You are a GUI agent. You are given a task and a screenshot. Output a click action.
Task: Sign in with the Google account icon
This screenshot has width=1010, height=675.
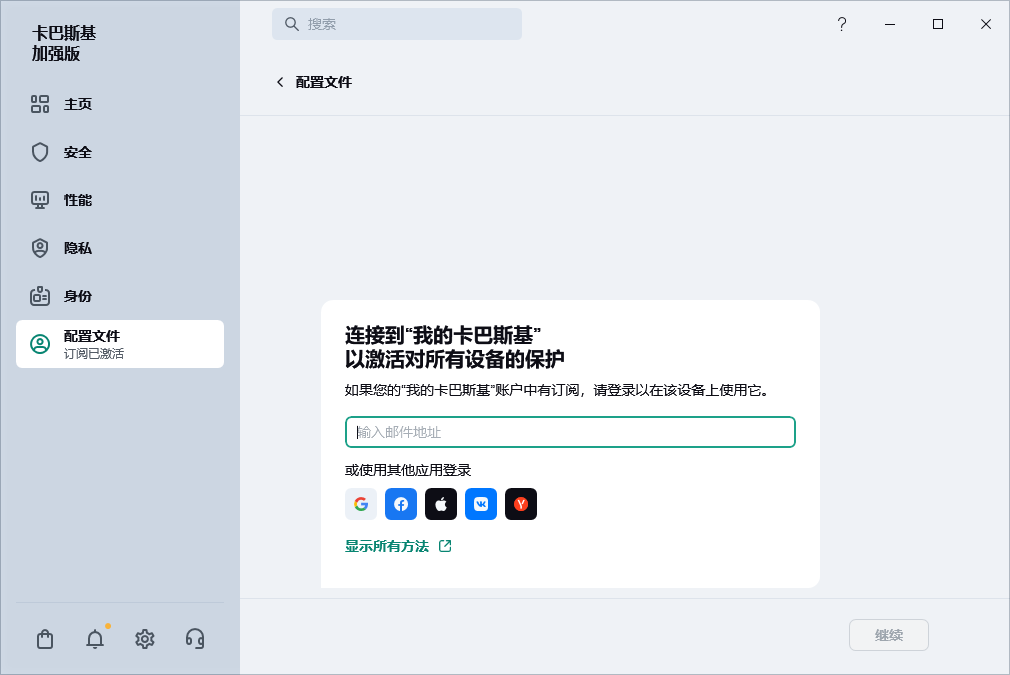(361, 504)
